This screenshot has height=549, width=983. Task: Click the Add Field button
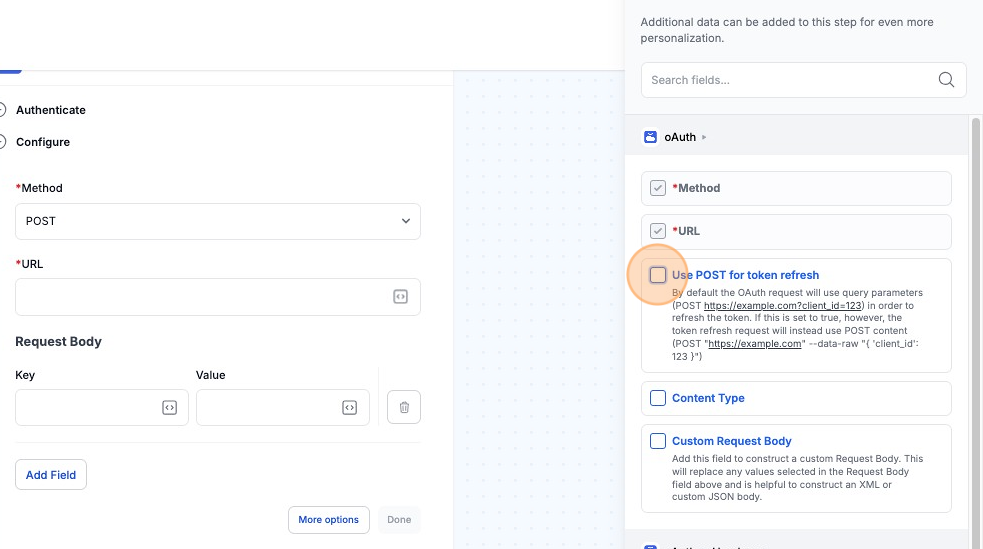pyautogui.click(x=51, y=475)
